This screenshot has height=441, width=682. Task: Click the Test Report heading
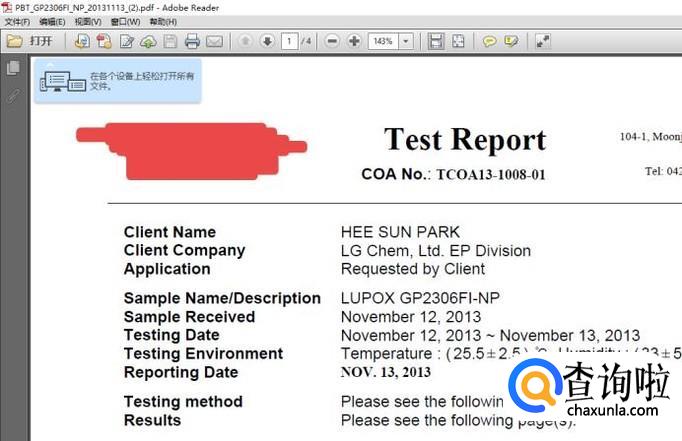tap(465, 140)
